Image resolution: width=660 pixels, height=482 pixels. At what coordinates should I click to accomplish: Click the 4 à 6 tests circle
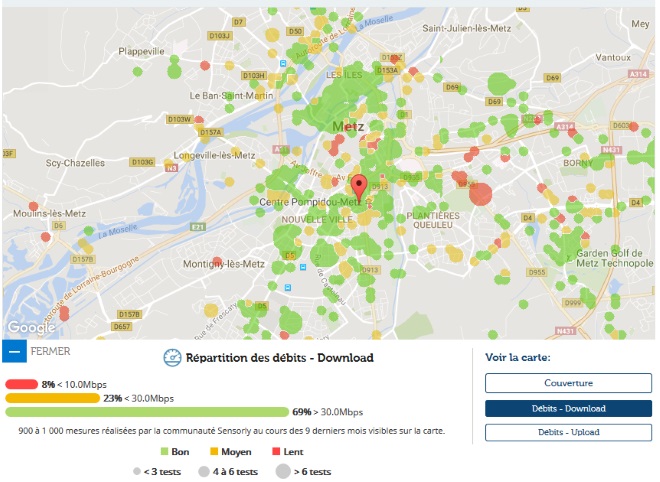click(203, 472)
